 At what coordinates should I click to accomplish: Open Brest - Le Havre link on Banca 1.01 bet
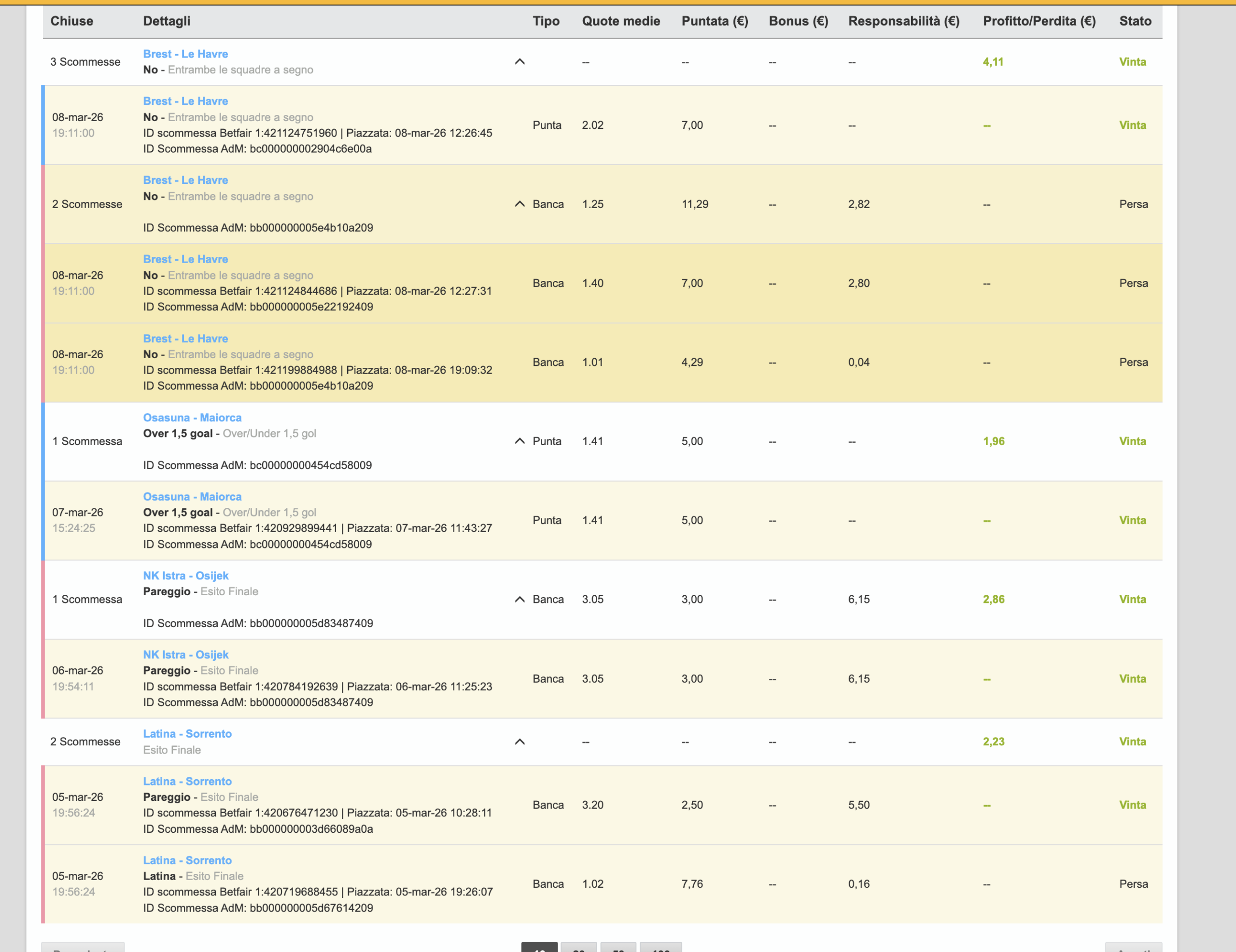[x=185, y=338]
